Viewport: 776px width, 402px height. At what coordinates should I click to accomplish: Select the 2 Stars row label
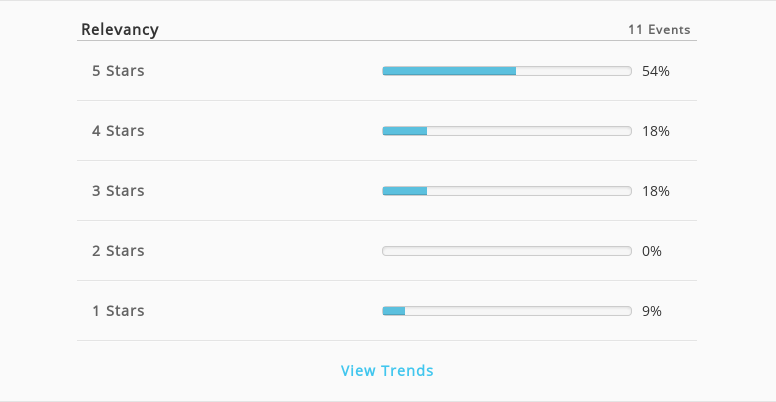point(118,251)
